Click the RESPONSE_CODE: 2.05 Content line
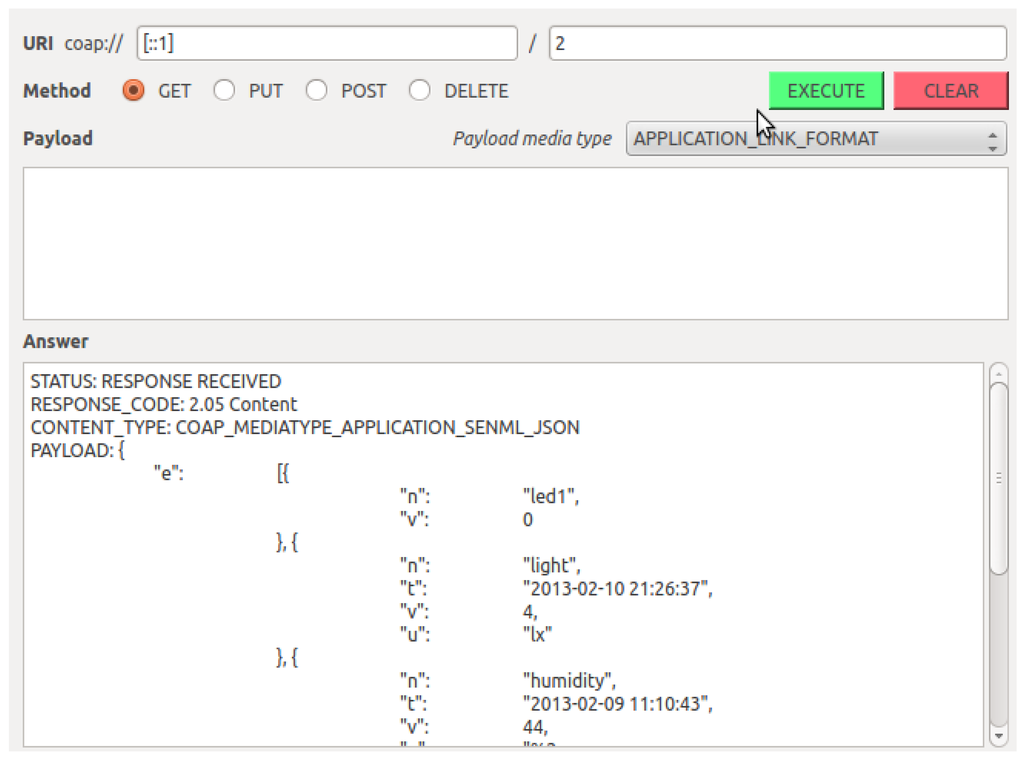This screenshot has height=763, width=1024. tap(164, 405)
